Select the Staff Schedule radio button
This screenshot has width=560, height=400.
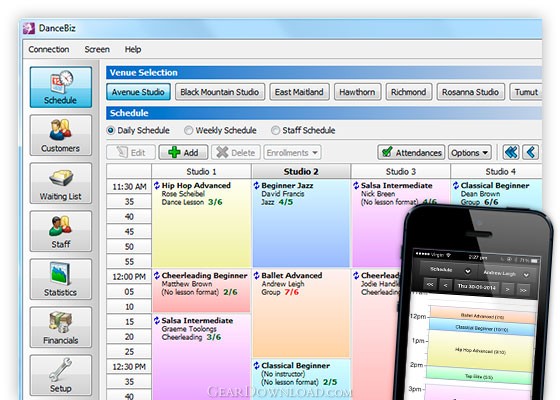275,130
